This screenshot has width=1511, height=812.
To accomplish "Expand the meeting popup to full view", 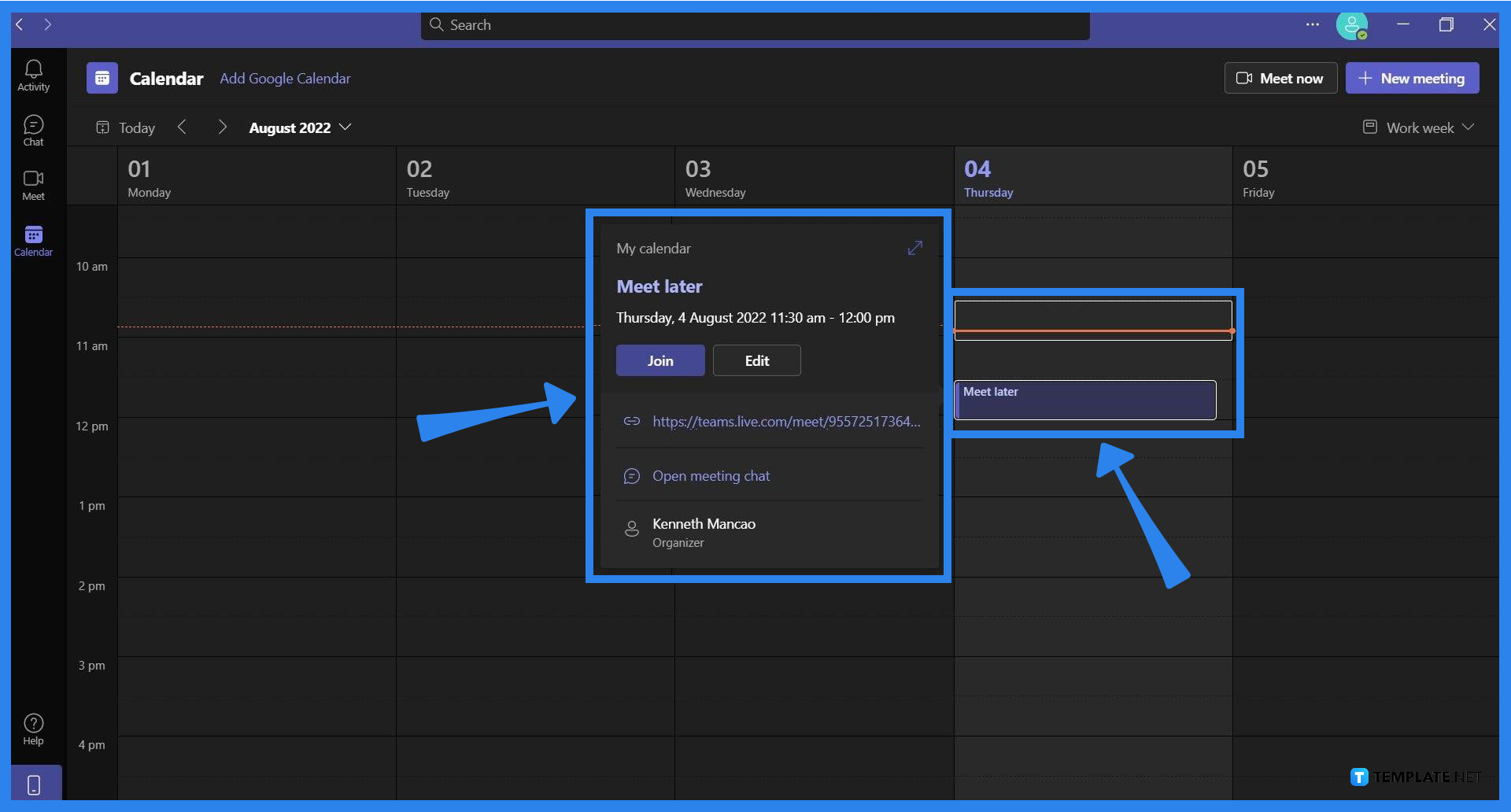I will click(x=914, y=248).
